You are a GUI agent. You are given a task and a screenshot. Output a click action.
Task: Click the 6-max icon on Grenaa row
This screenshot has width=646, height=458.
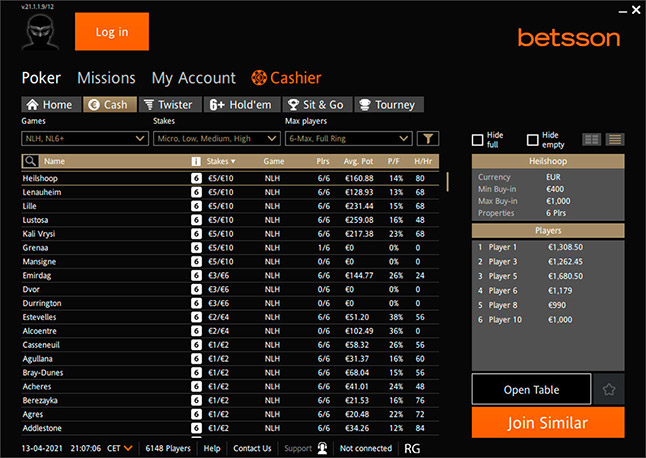[x=197, y=248]
